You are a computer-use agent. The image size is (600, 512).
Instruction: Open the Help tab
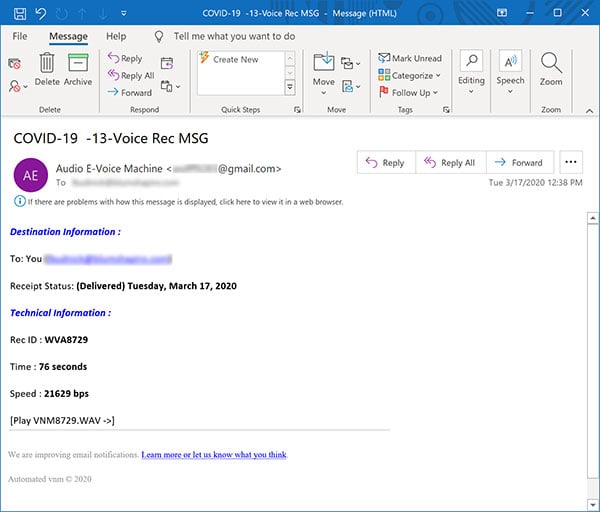tap(116, 36)
